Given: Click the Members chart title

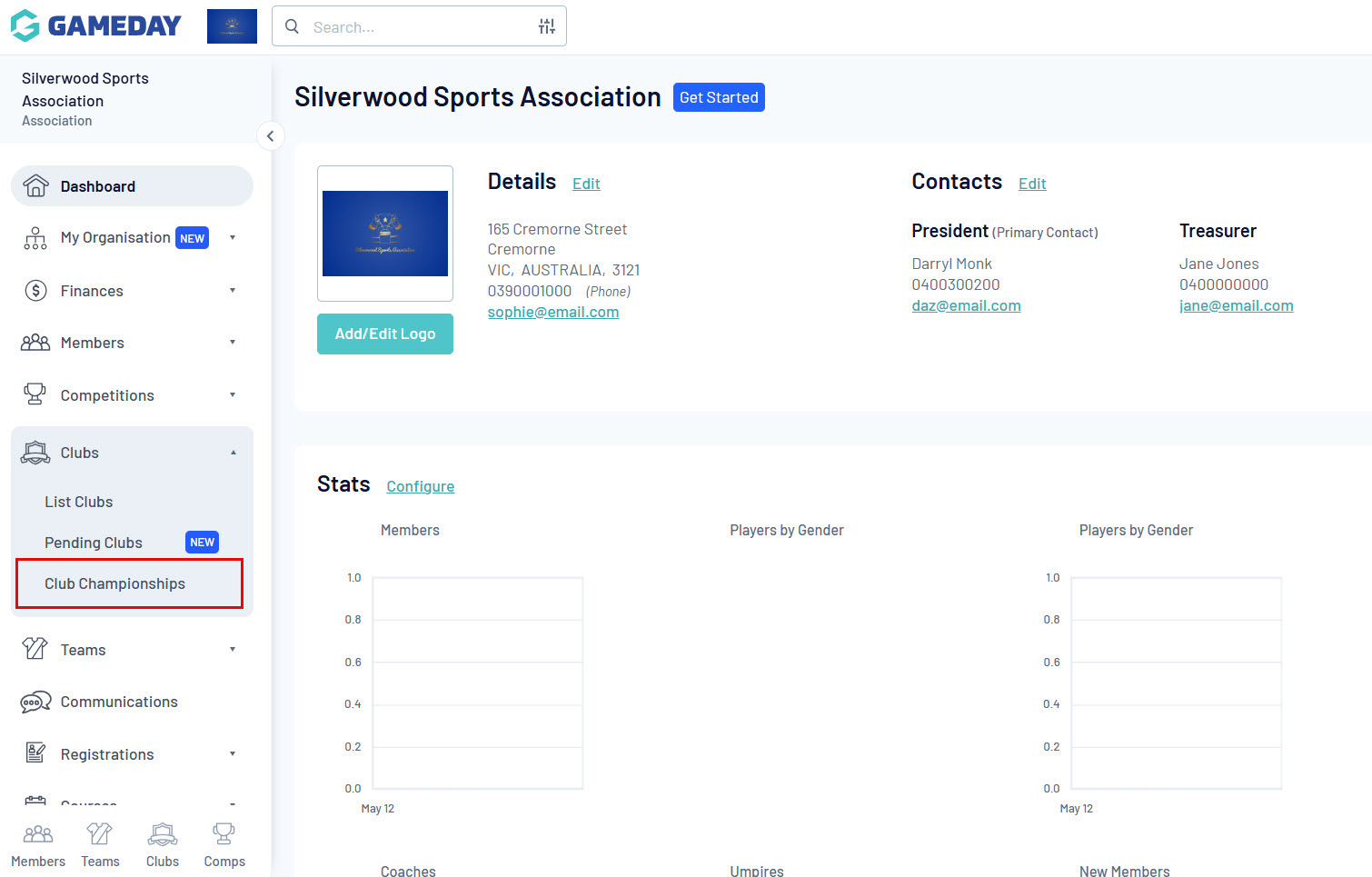Looking at the screenshot, I should 410,530.
